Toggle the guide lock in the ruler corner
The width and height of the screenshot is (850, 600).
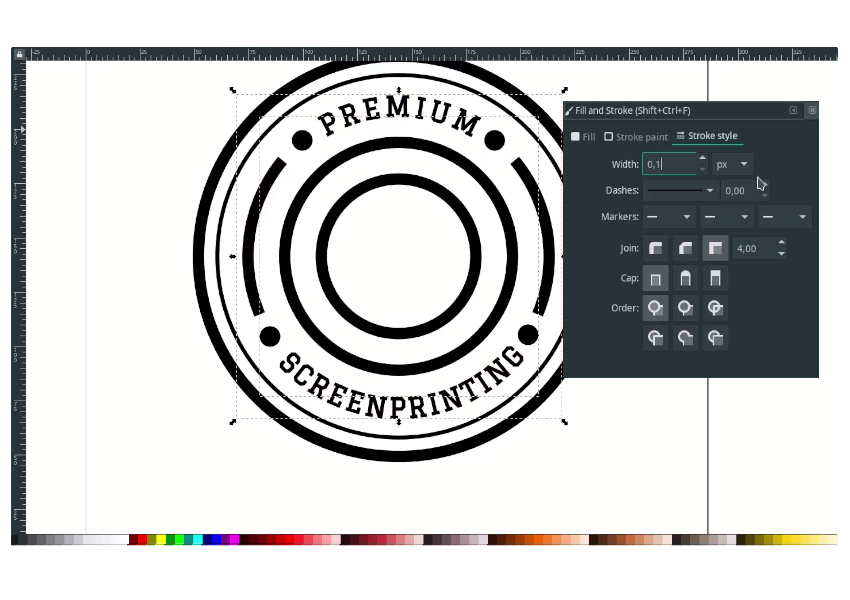coord(19,54)
